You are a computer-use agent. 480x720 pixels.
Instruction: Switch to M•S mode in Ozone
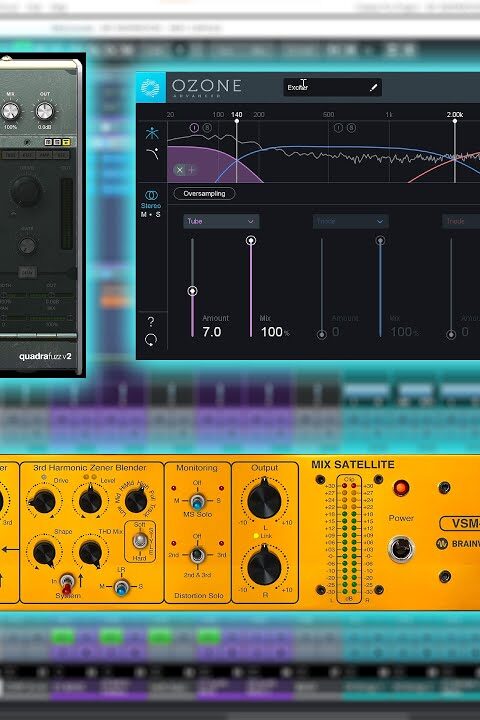point(151,214)
